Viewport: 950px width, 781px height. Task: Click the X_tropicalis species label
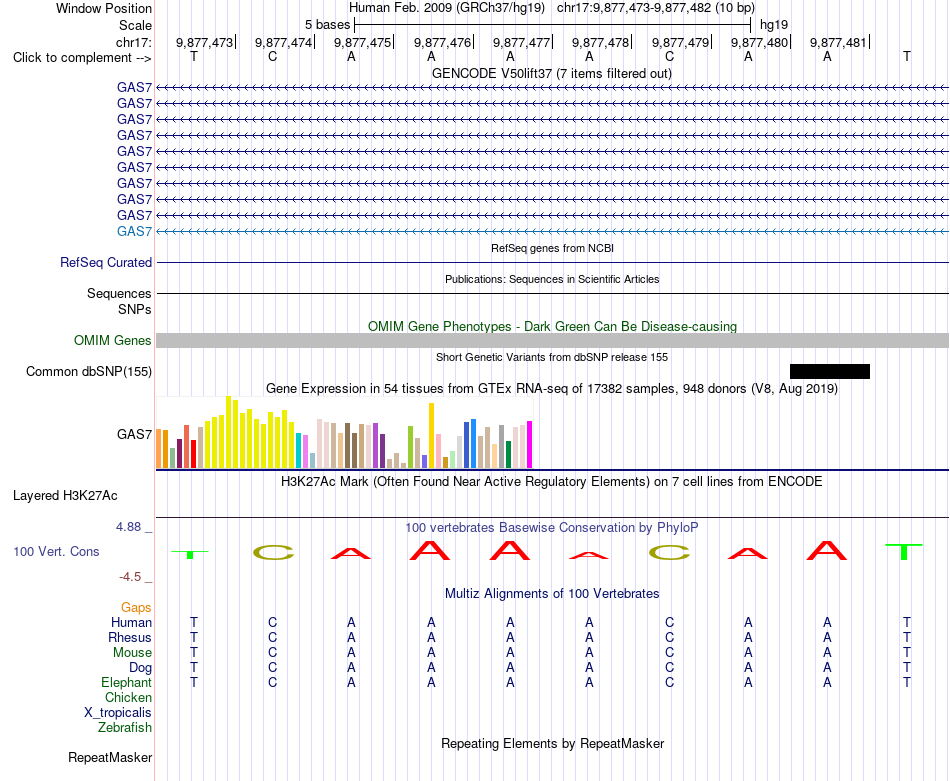(118, 713)
